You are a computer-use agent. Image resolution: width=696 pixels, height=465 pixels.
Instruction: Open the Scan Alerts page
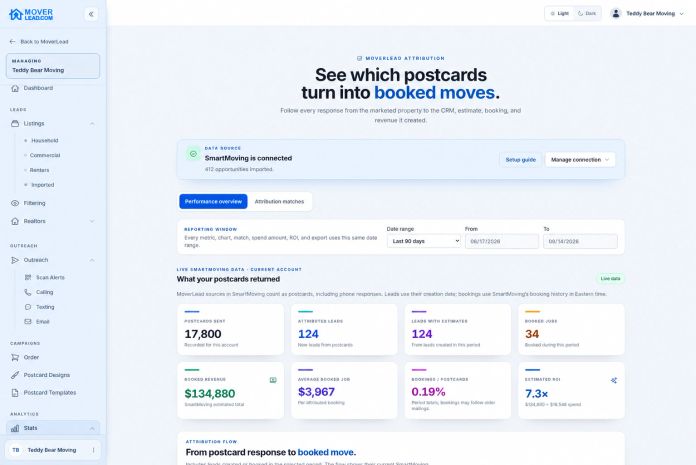(x=50, y=277)
